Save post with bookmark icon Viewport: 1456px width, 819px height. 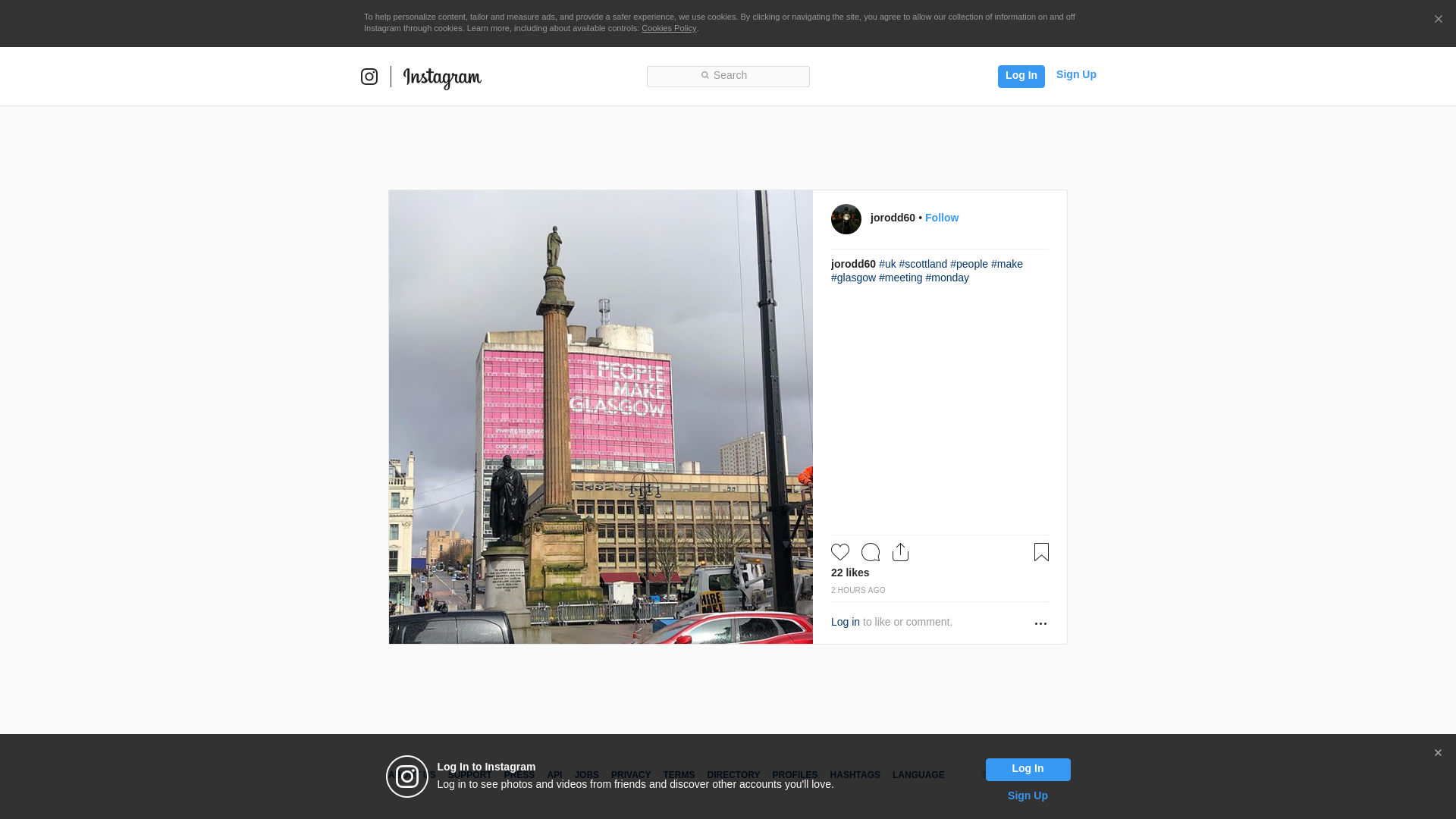pyautogui.click(x=1041, y=552)
